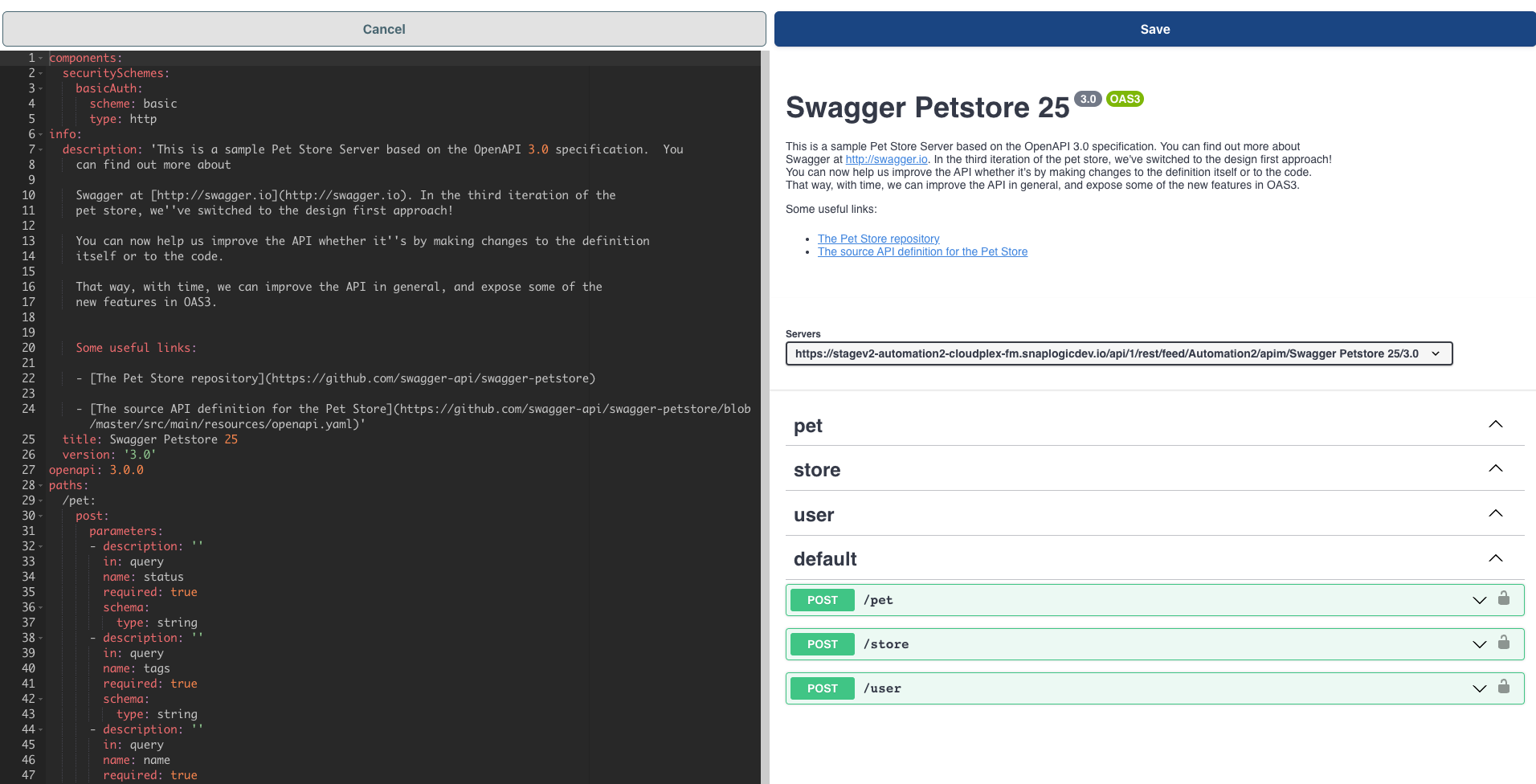This screenshot has height=784, width=1536.
Task: Click the 'title: Swagger Petstore 25' editor line
Action: (150, 439)
